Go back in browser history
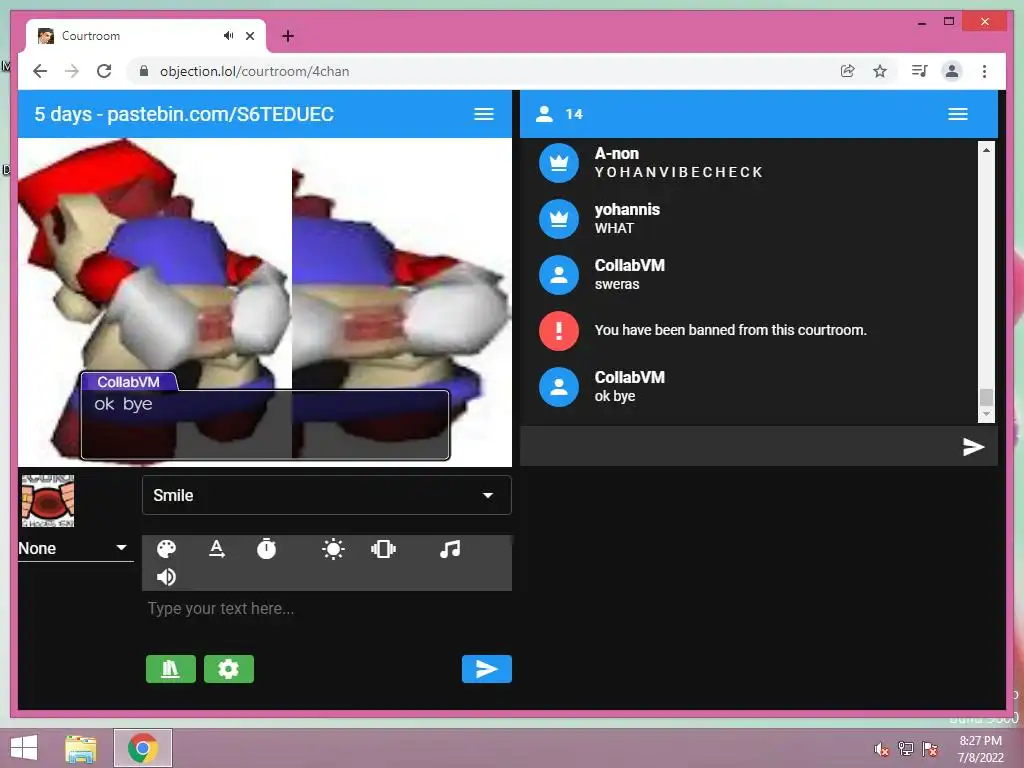The image size is (1024, 768). (40, 71)
